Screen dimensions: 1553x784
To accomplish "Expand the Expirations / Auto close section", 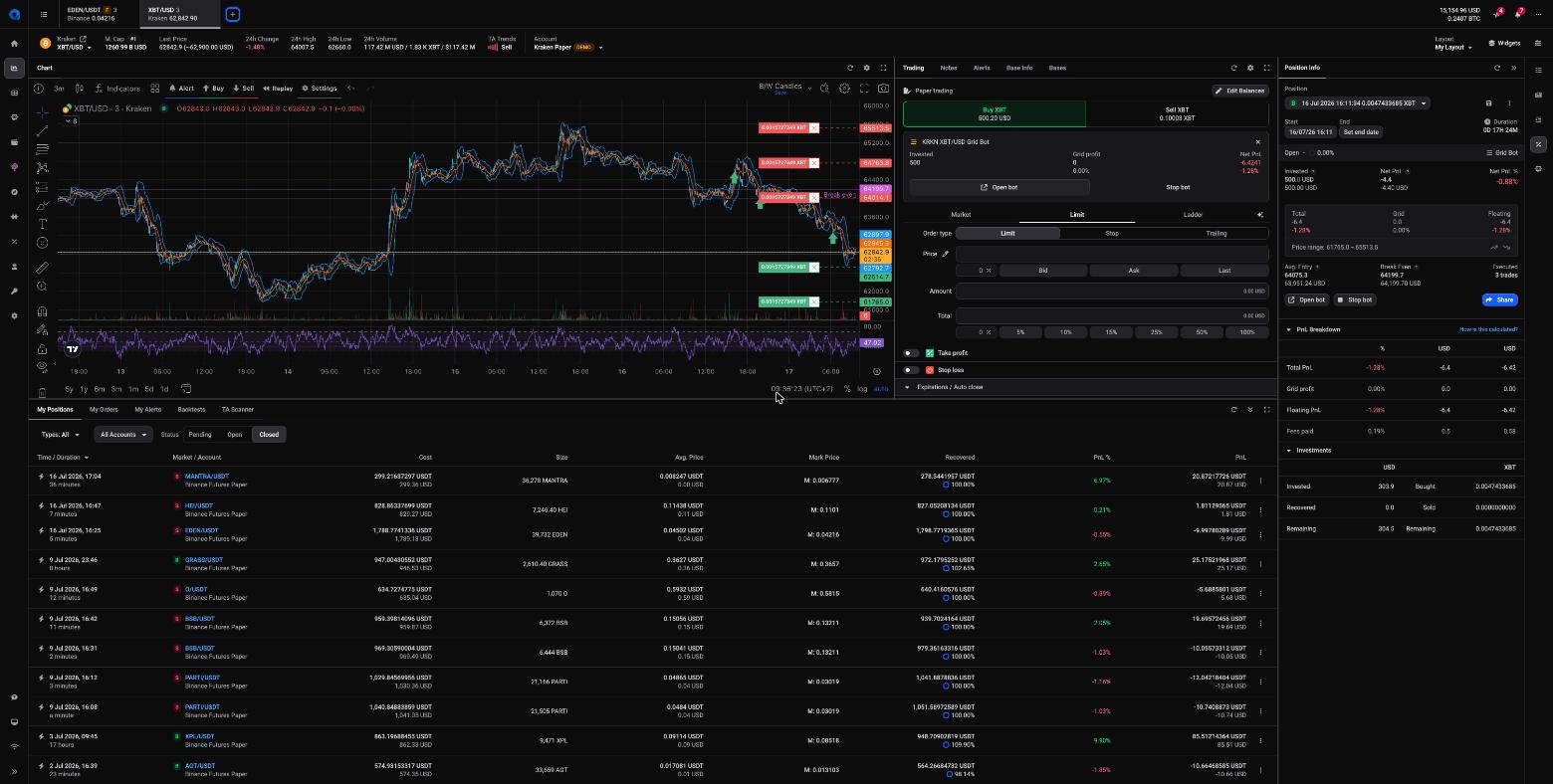I will pos(1085,387).
